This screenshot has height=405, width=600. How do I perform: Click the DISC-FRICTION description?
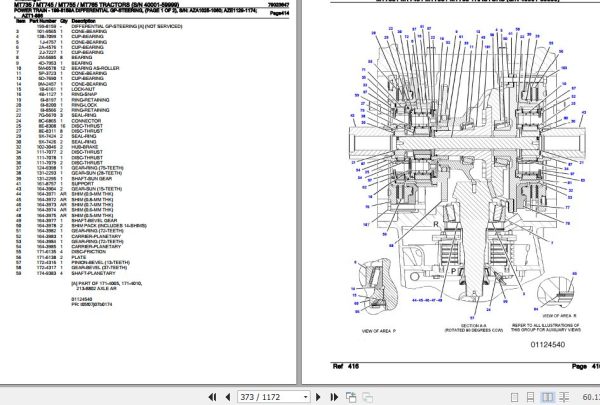point(88,252)
